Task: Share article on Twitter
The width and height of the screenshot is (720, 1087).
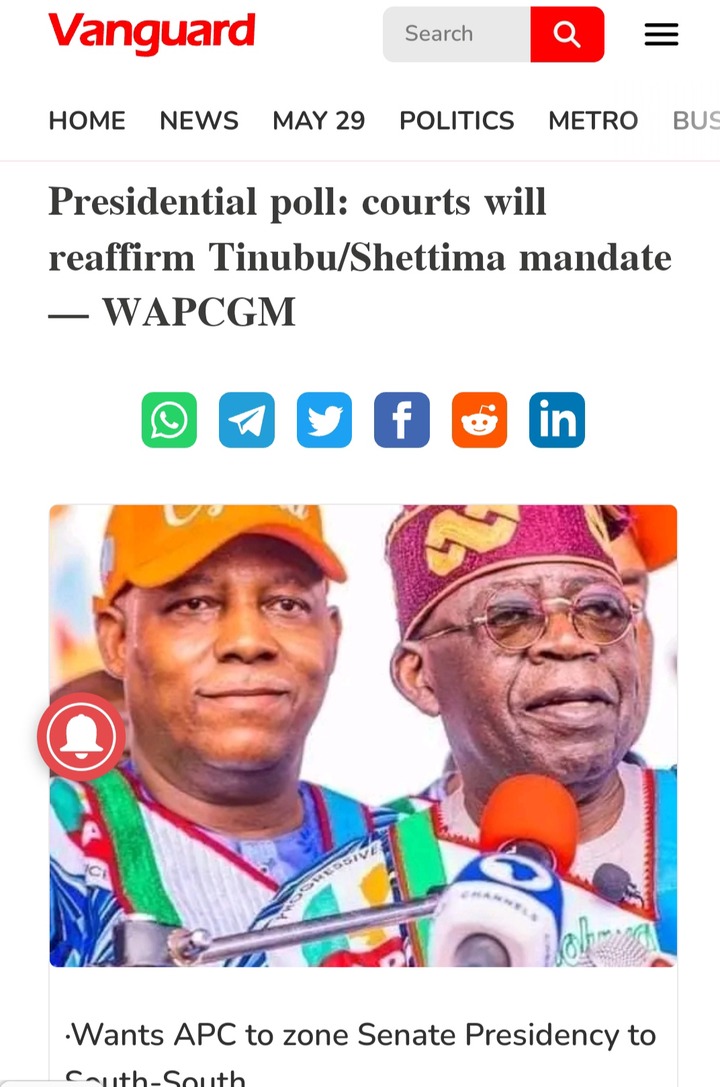Action: click(324, 420)
